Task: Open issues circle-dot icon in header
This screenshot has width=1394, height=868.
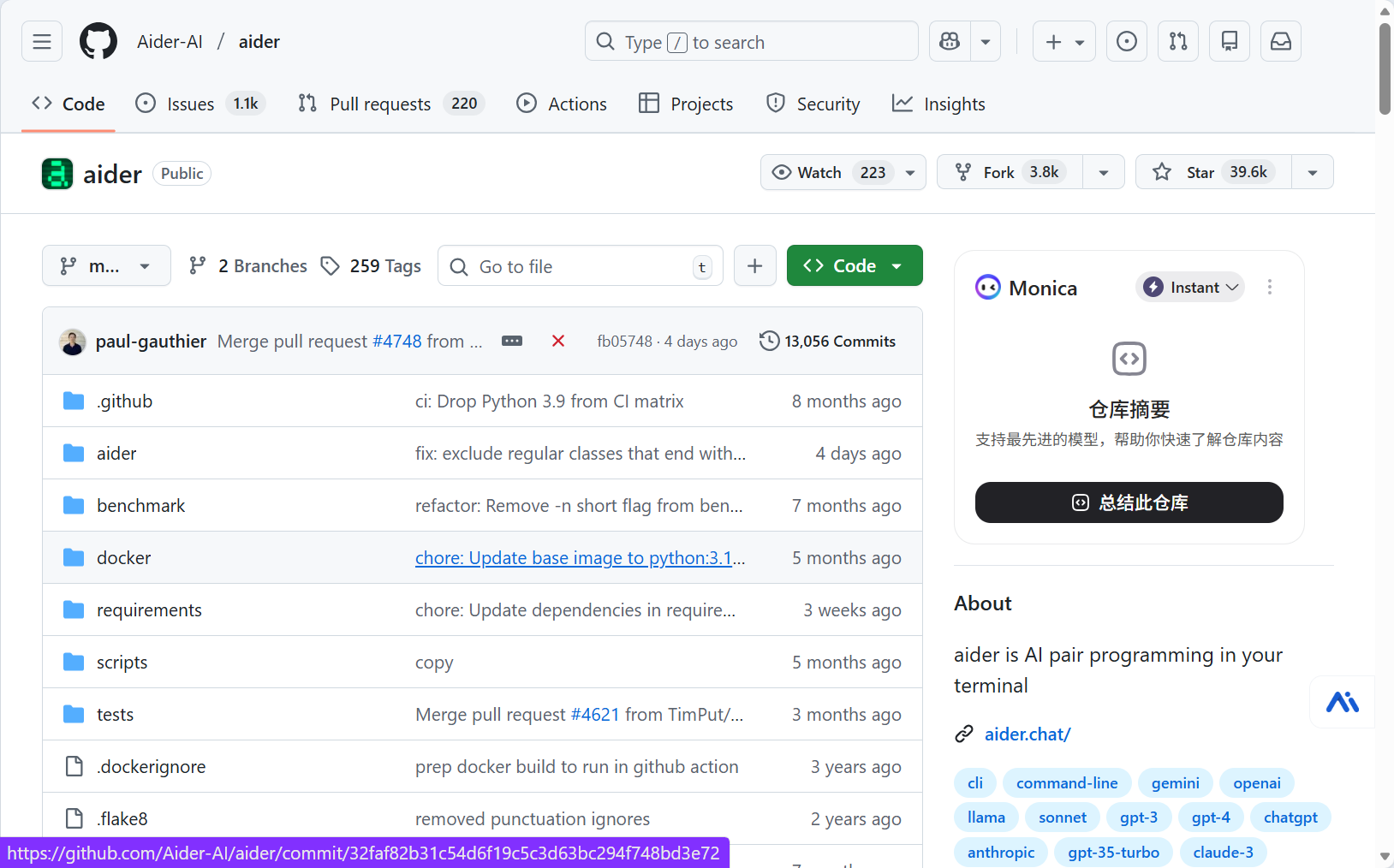Action: tap(1127, 41)
